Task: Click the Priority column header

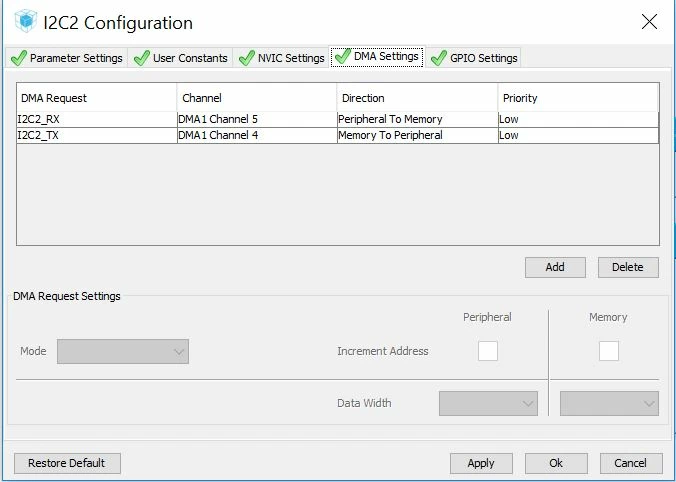Action: (x=578, y=98)
